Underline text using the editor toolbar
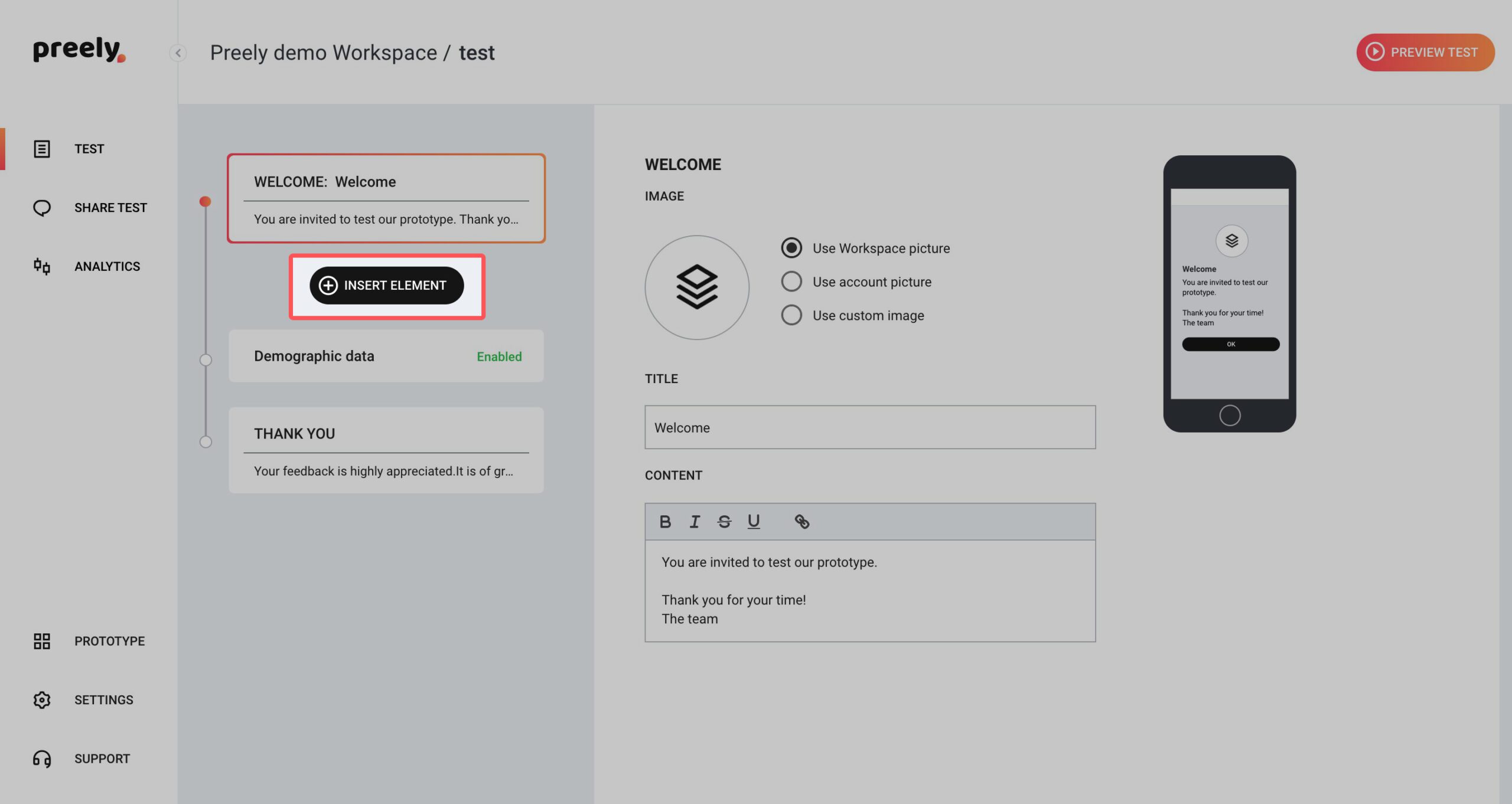 click(754, 521)
